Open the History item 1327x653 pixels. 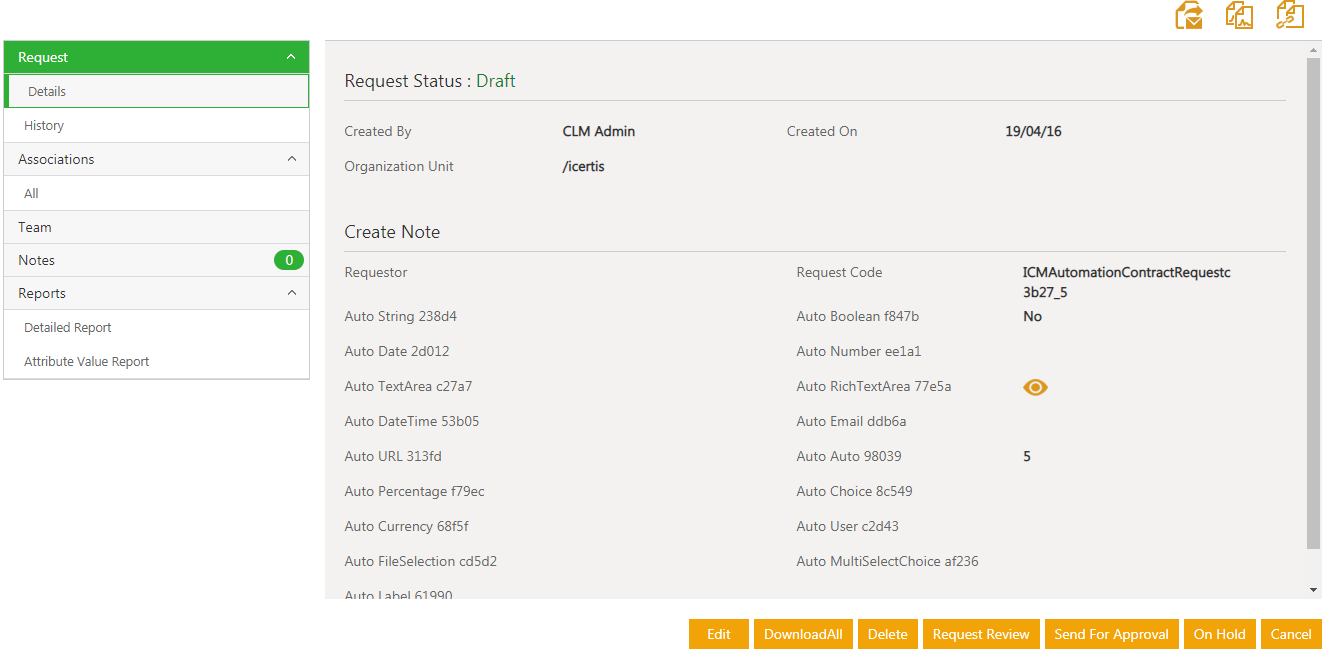pos(44,126)
